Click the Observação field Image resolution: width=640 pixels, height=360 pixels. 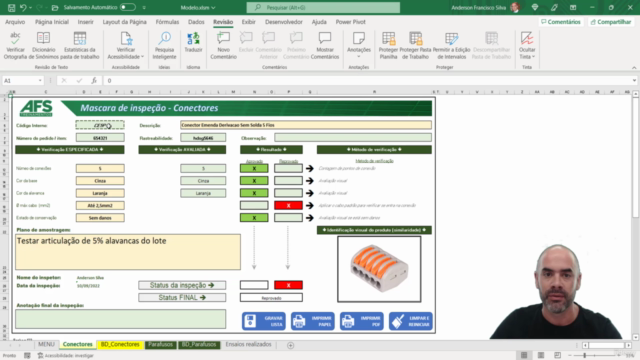click(353, 138)
